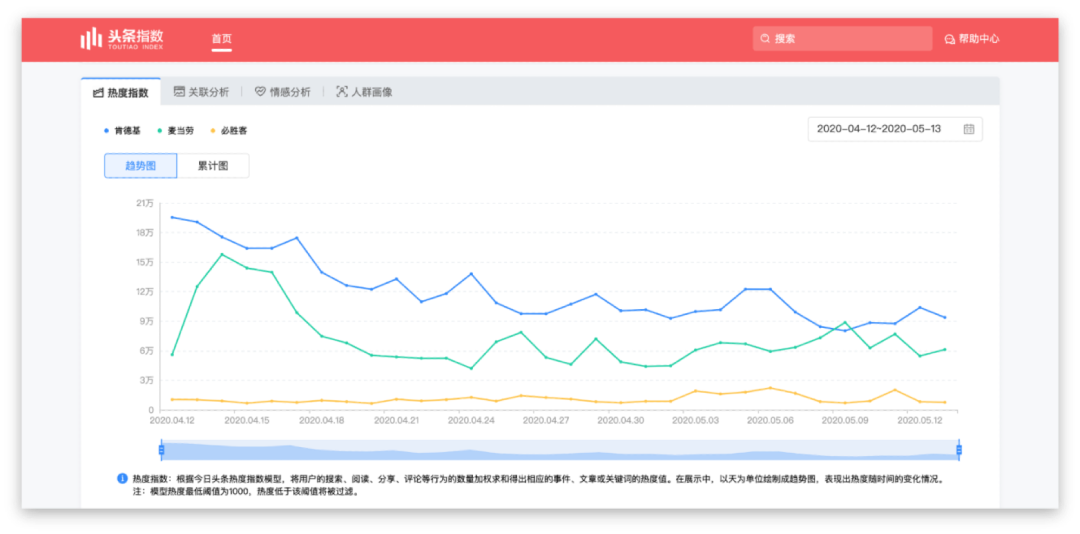Click the left handle of range slider
This screenshot has height=534, width=1080.
click(x=161, y=450)
